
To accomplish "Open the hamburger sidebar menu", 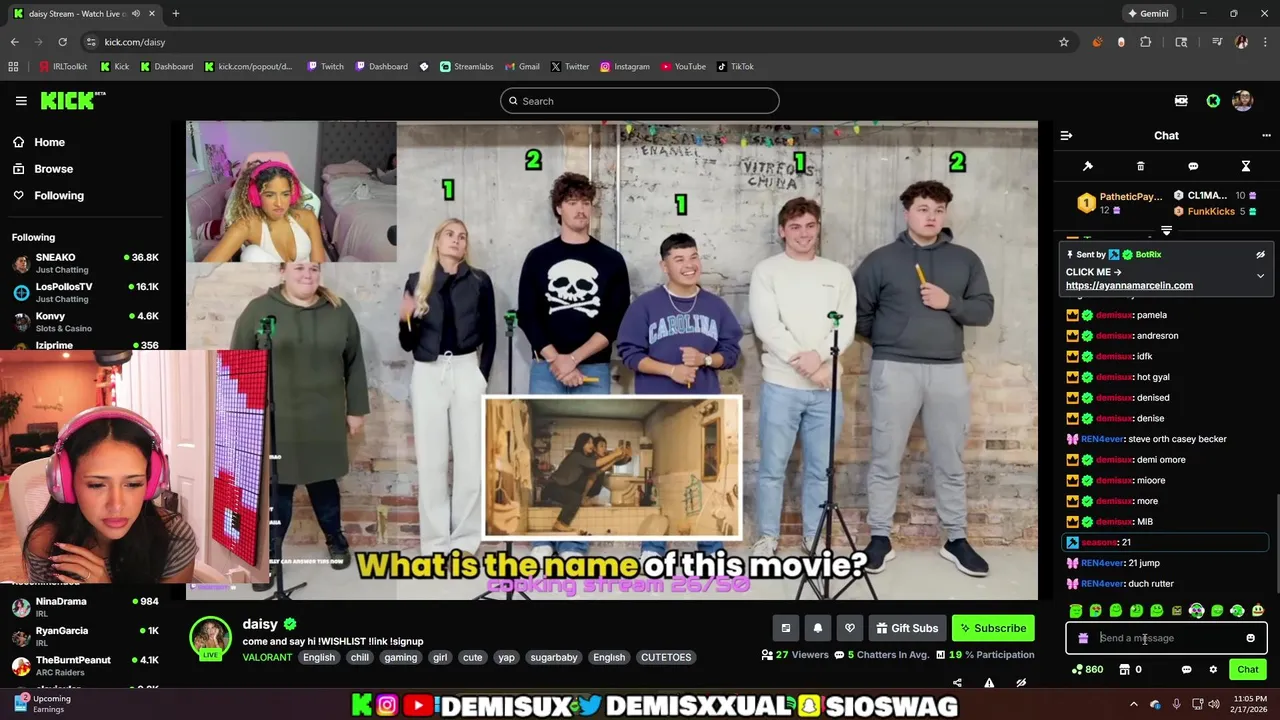I will [21, 100].
